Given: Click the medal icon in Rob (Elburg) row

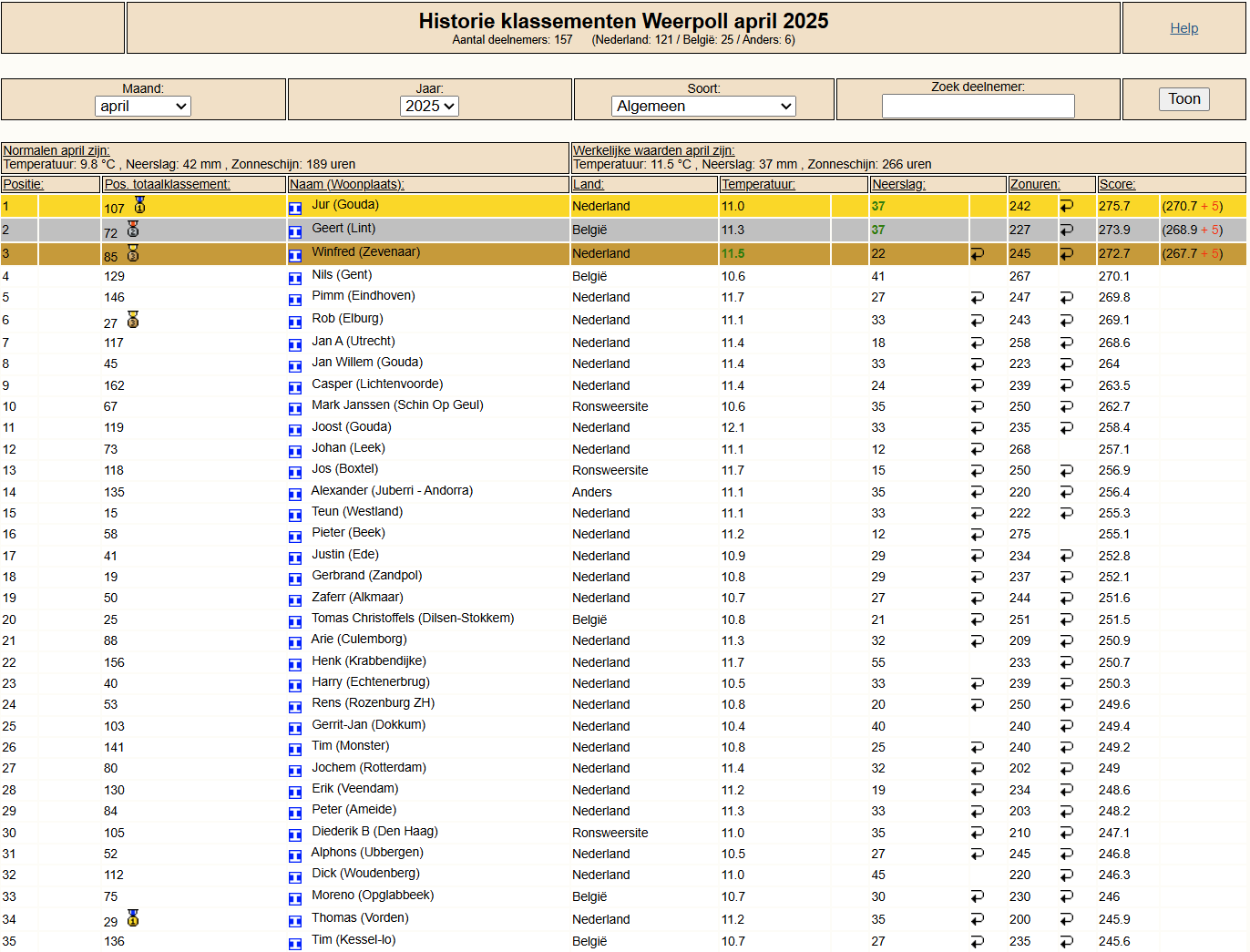Looking at the screenshot, I should tap(133, 320).
